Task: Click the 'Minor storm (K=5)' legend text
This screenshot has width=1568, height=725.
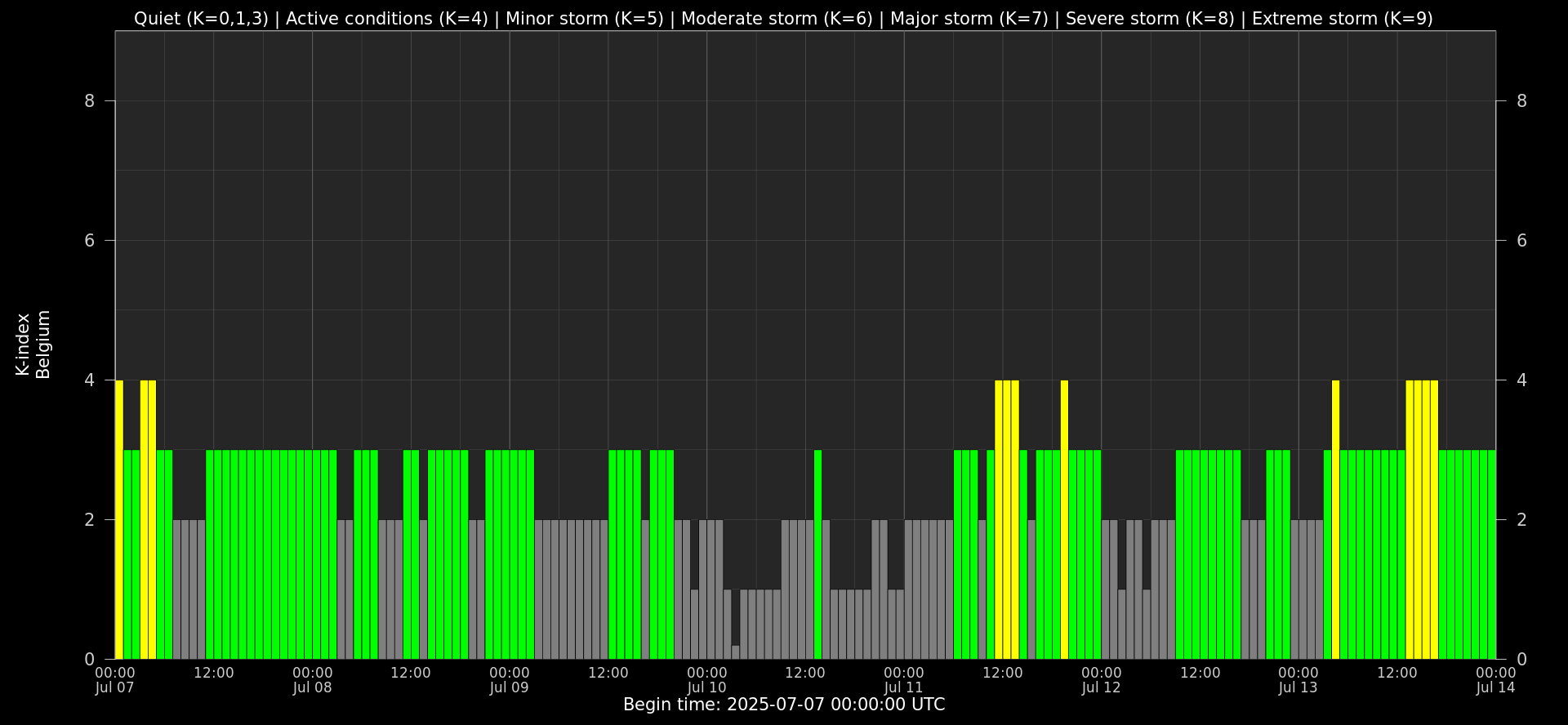Action: click(585, 19)
